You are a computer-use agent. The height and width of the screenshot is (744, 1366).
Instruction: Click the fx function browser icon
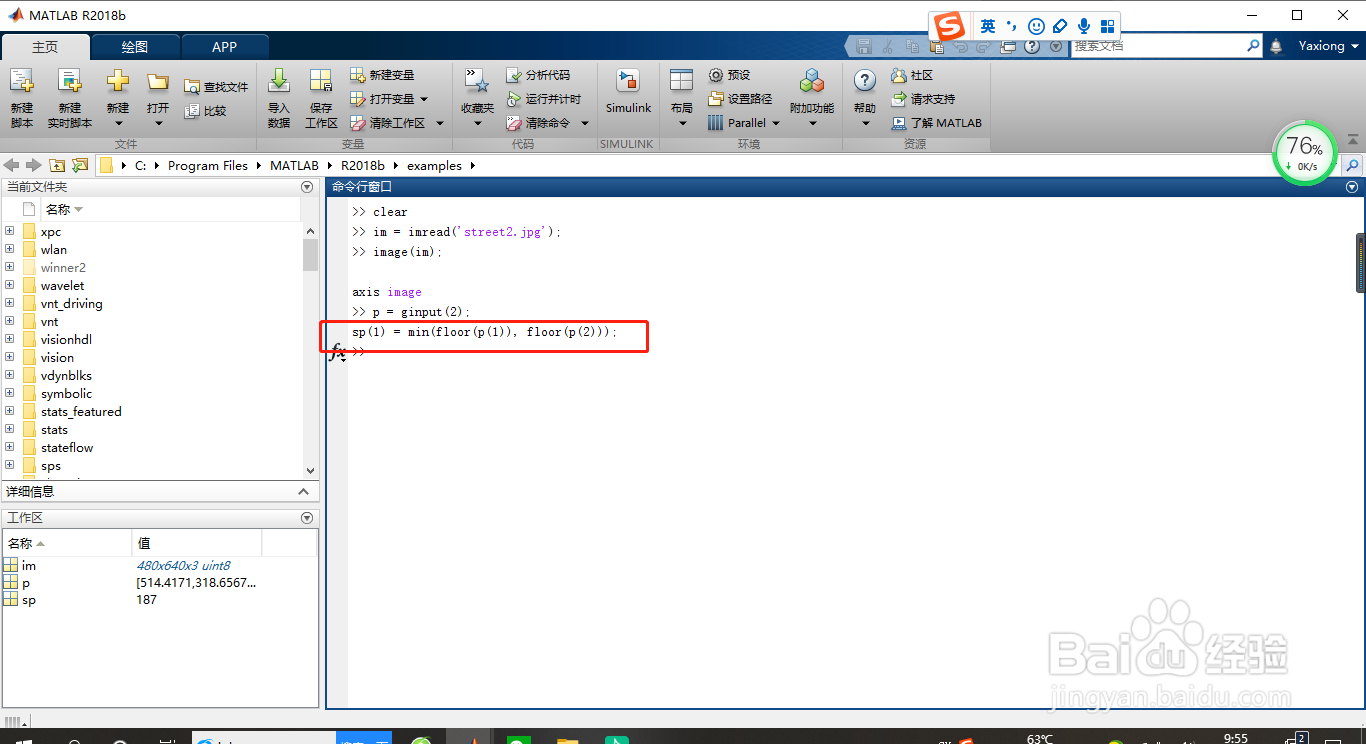337,351
